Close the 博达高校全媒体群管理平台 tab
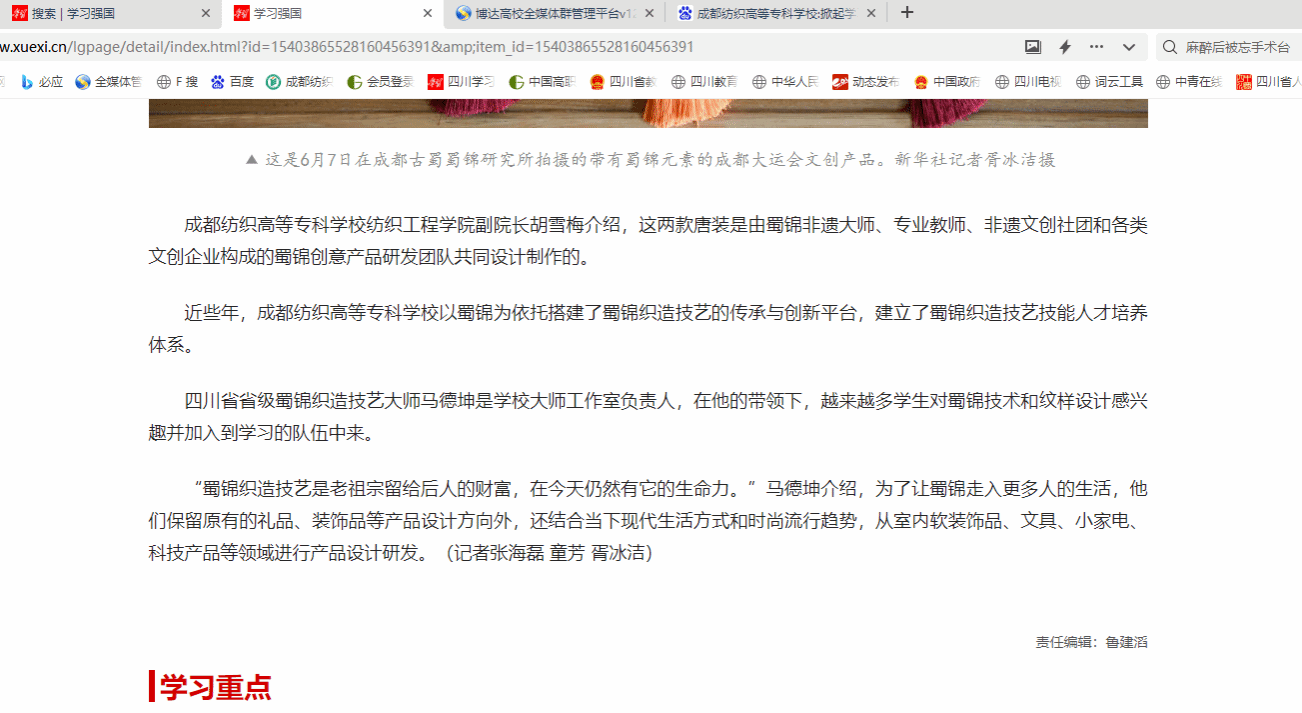The width and height of the screenshot is (1302, 713). pos(649,13)
